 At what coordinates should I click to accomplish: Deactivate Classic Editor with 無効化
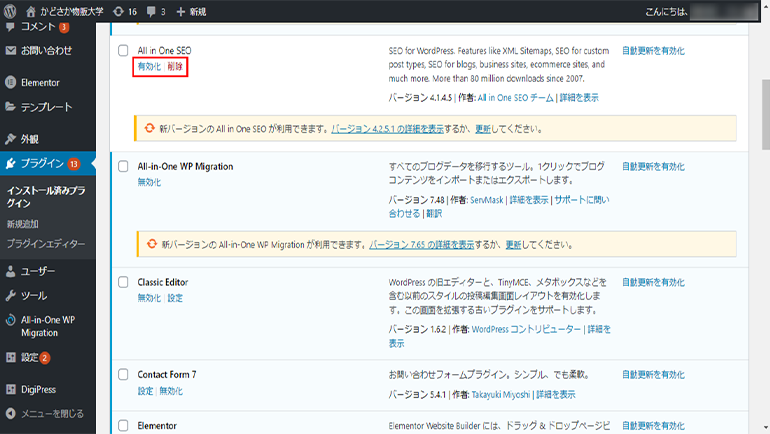tap(149, 298)
